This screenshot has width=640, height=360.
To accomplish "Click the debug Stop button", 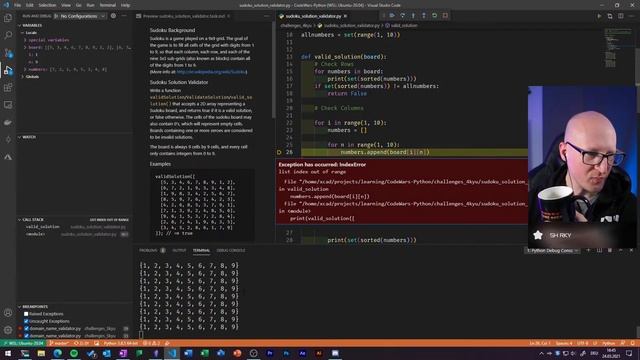I will point(445,16).
